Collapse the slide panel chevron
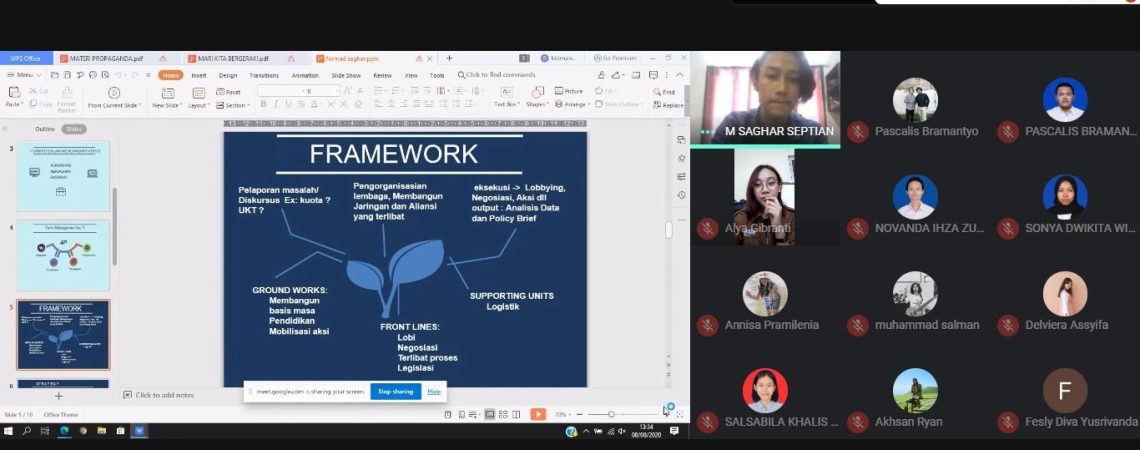Screen dimensions: 1140x450 [x=5, y=129]
